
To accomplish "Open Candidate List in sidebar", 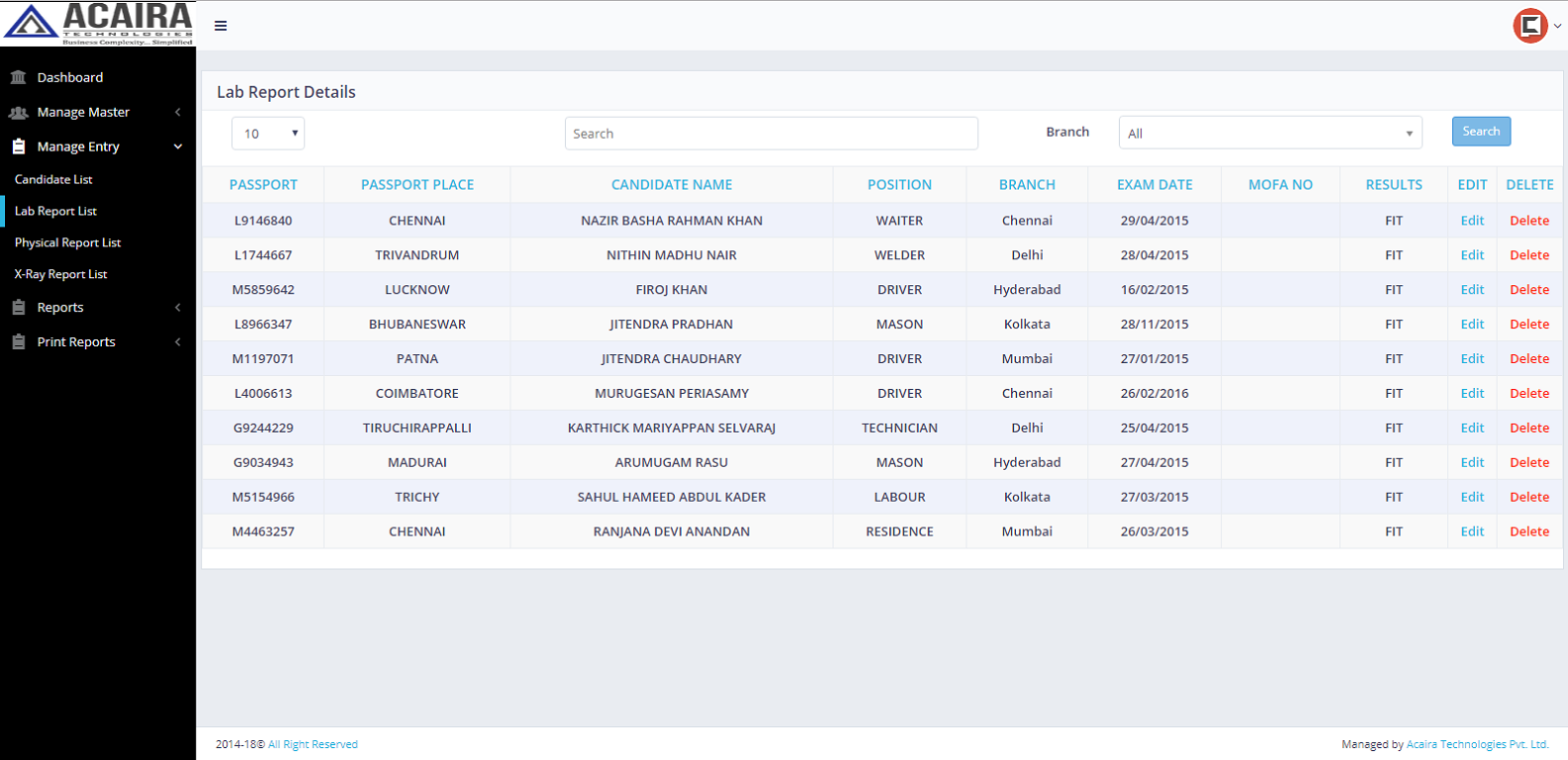I will (53, 180).
